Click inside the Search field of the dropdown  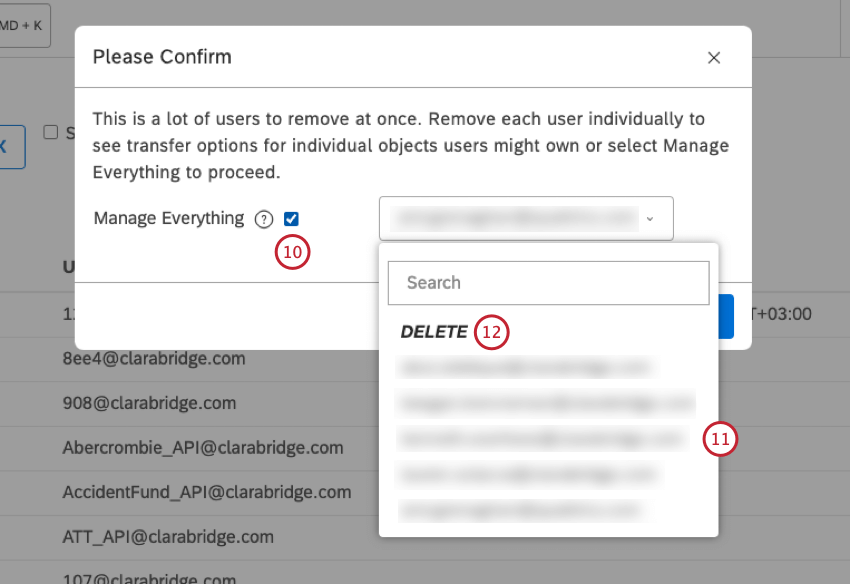548,283
